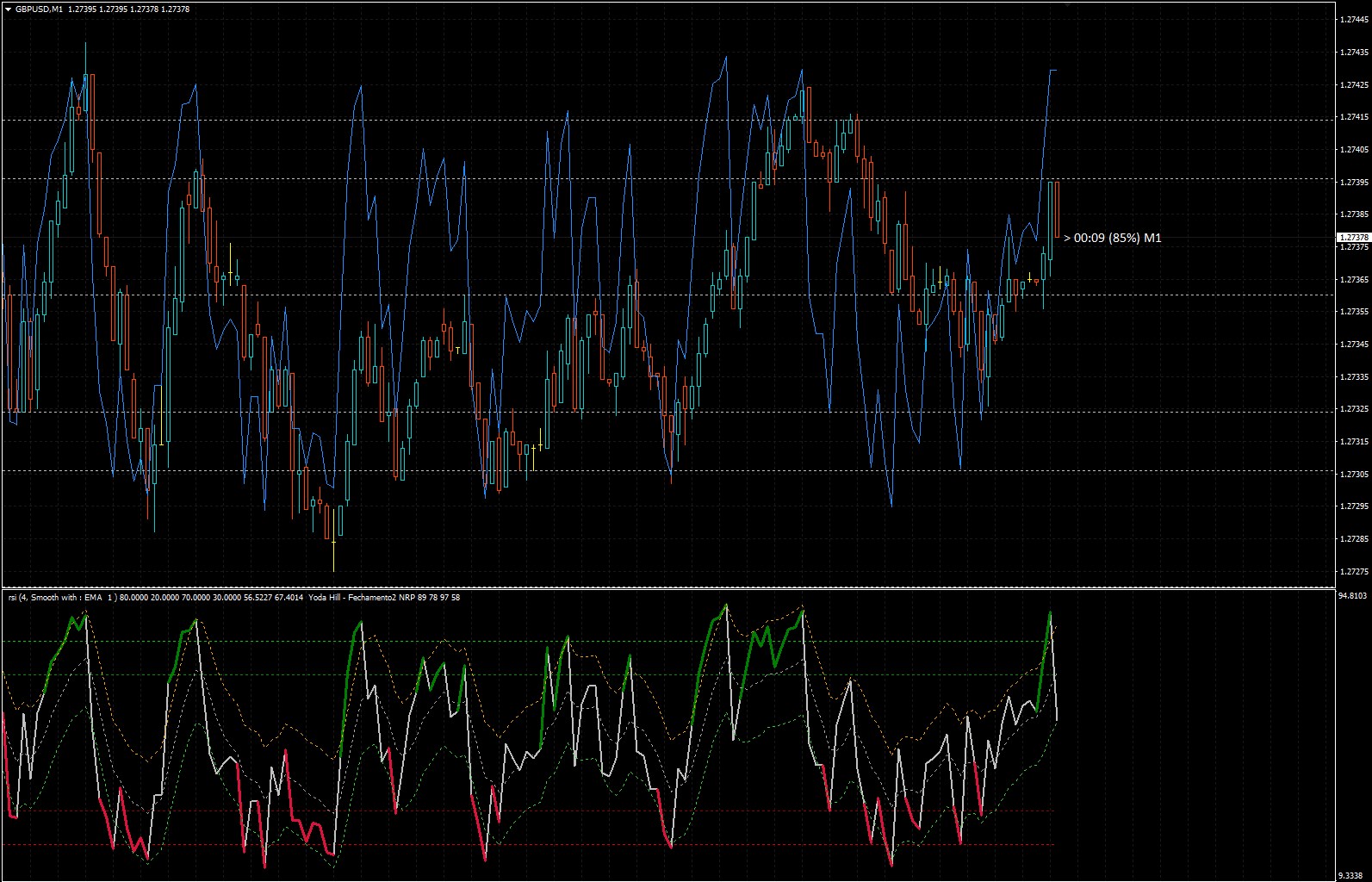Click the lowest red dashed RSI level line
Viewport: 1372px width, 882px height.
(527, 845)
